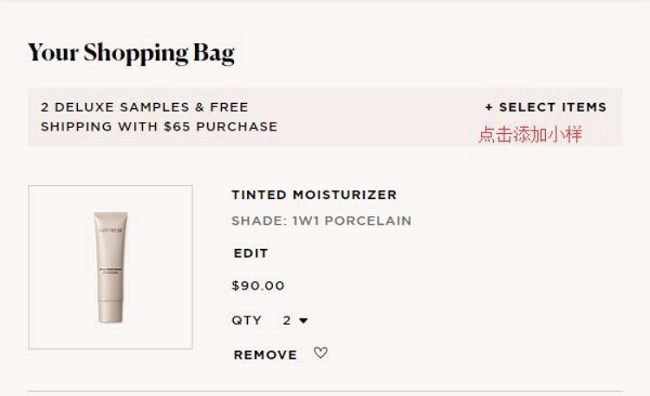This screenshot has height=396, width=650.
Task: Open the quantity dropdown arrow
Action: tap(303, 321)
